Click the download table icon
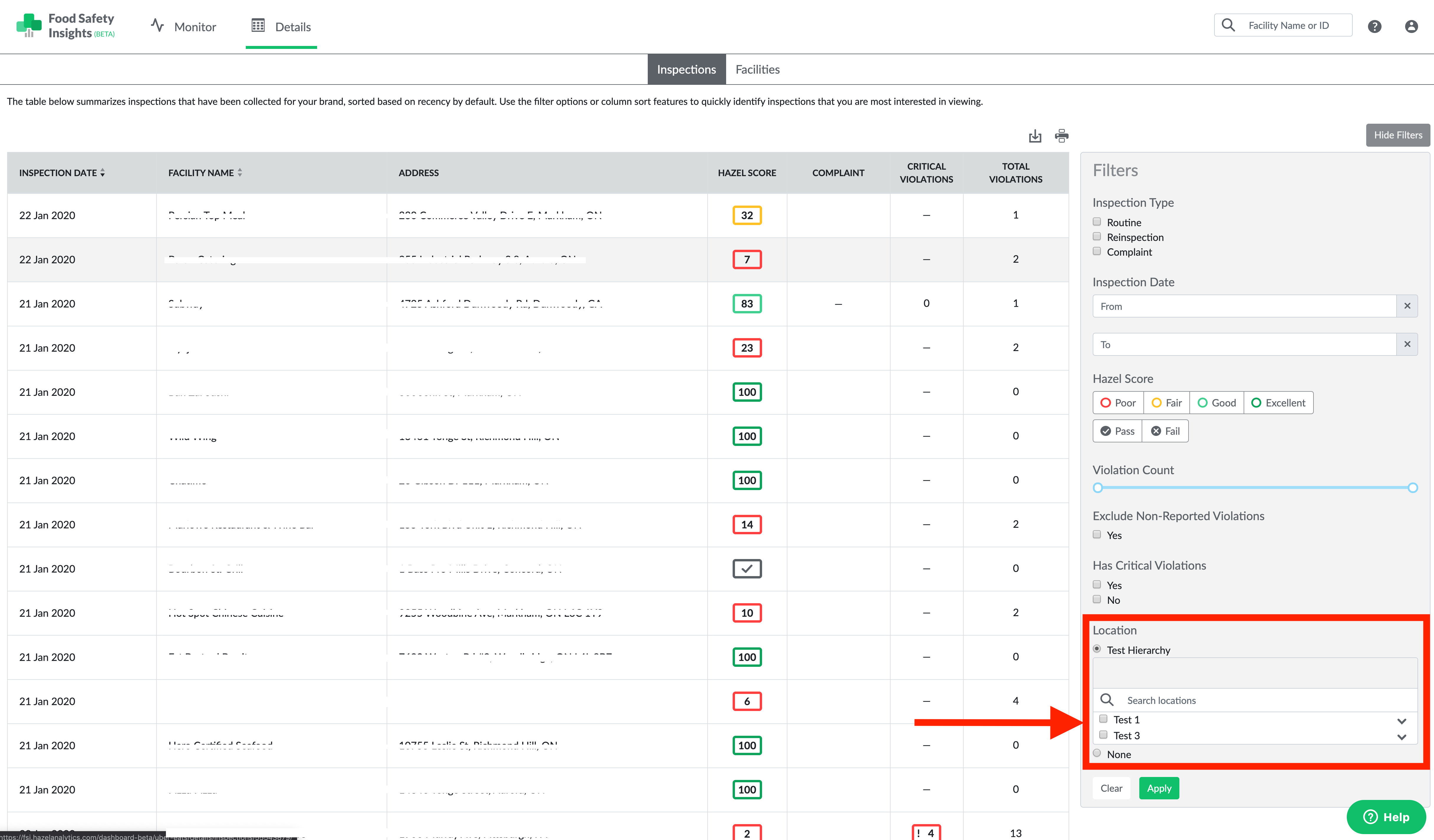Viewport: 1434px width, 840px height. [x=1034, y=136]
